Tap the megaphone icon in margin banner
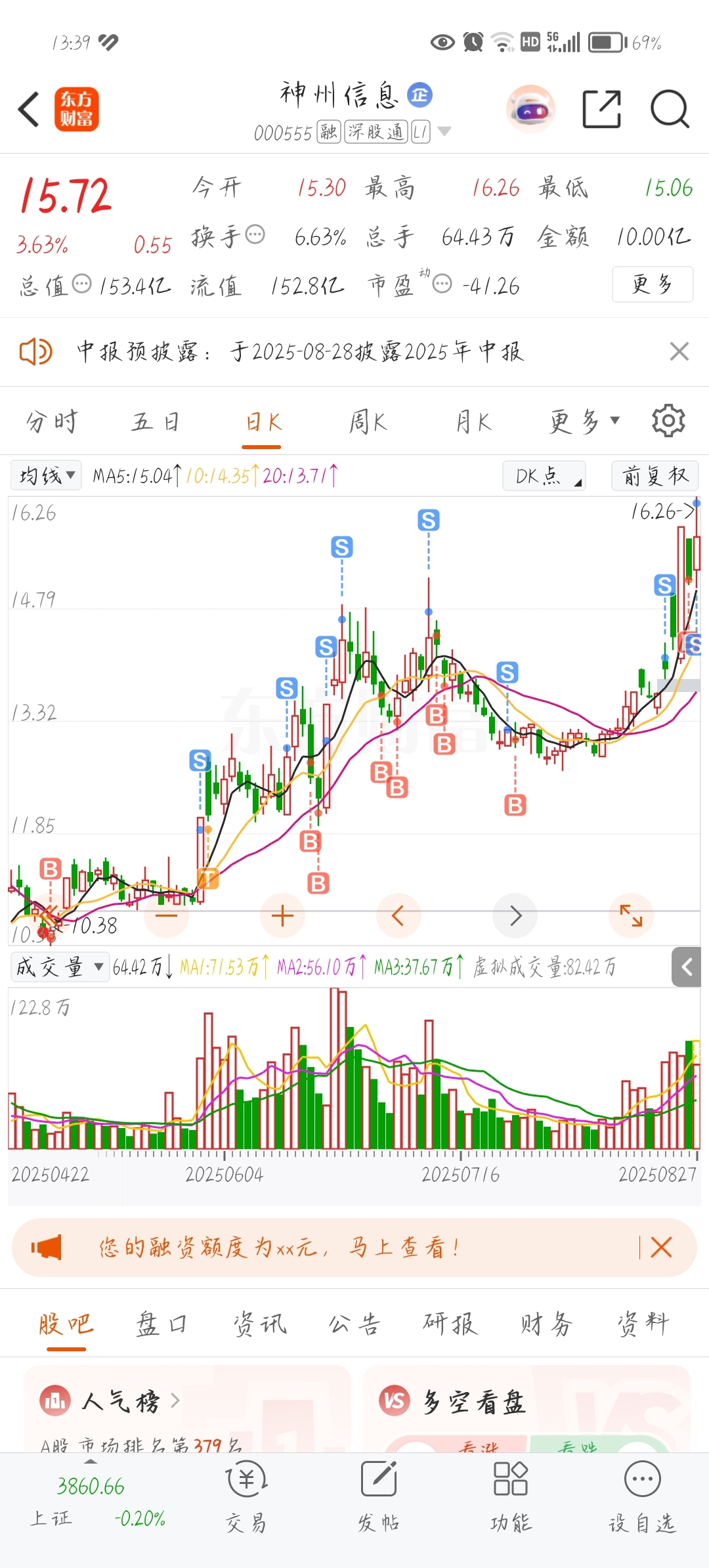The width and height of the screenshot is (709, 1568). pos(46,1247)
